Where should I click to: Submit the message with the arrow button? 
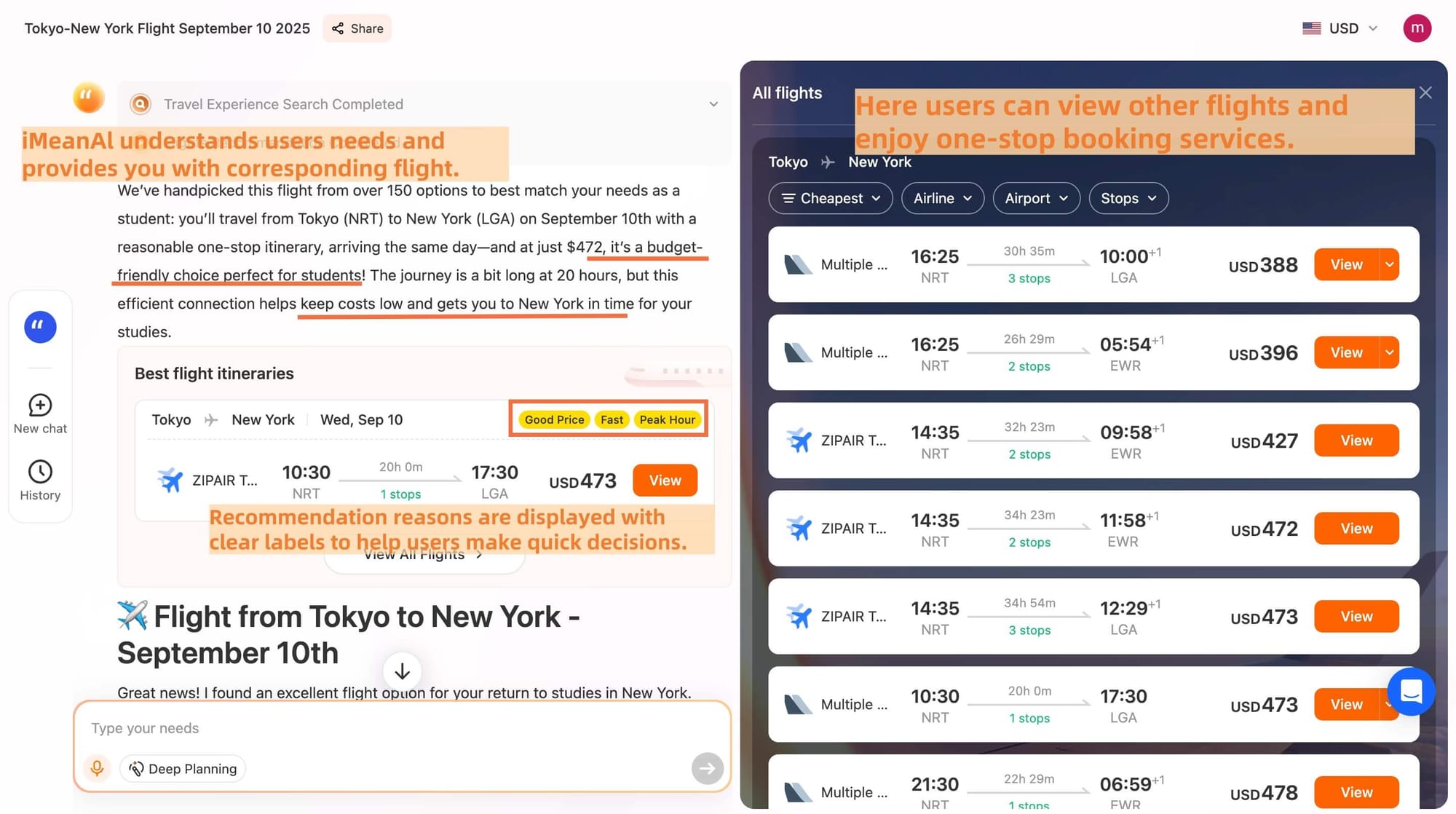707,768
